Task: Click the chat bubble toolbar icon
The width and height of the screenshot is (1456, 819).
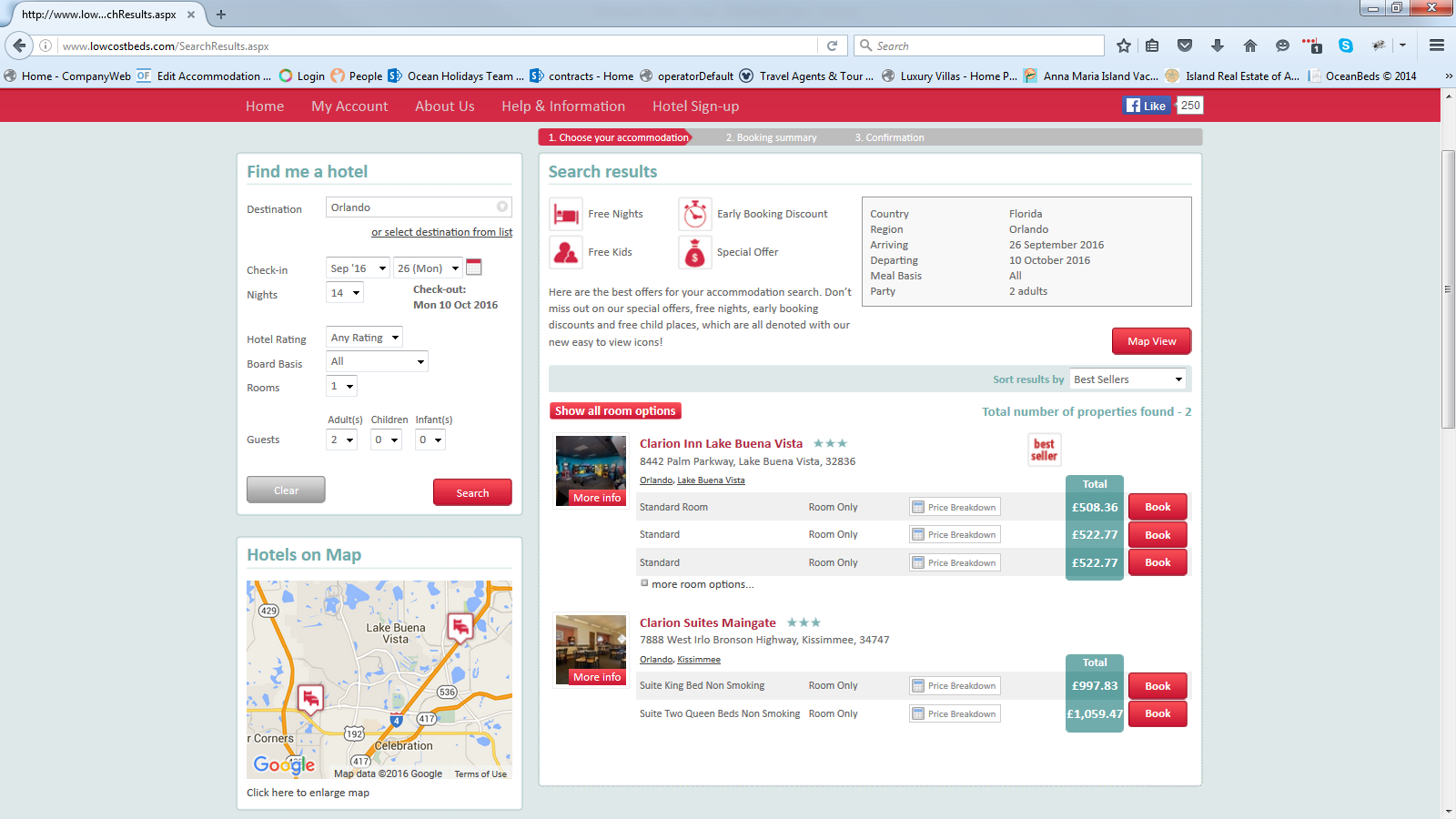Action: (x=1282, y=45)
